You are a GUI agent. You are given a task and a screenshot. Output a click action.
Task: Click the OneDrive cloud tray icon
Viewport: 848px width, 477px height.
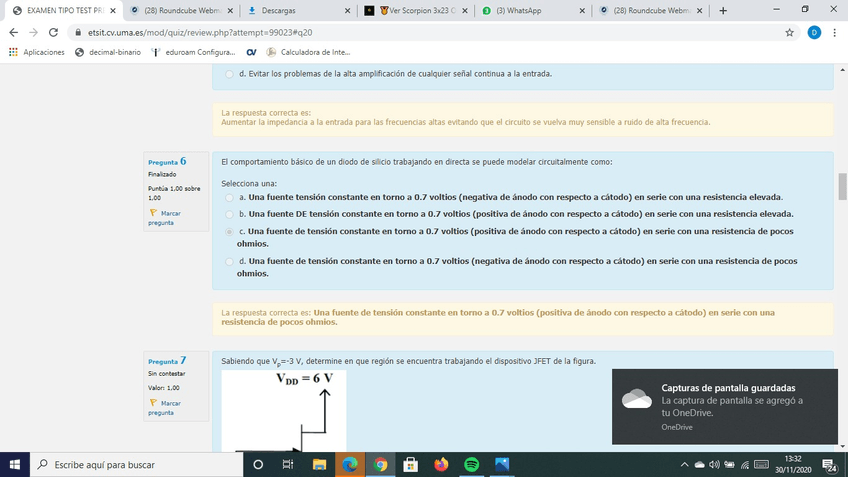699,465
